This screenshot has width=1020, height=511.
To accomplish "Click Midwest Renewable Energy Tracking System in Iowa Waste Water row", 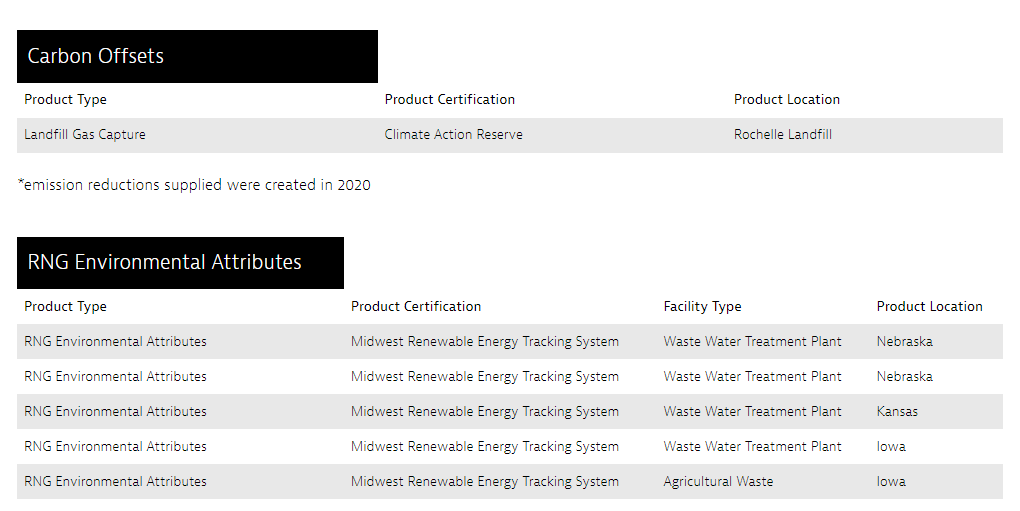I will coord(485,447).
